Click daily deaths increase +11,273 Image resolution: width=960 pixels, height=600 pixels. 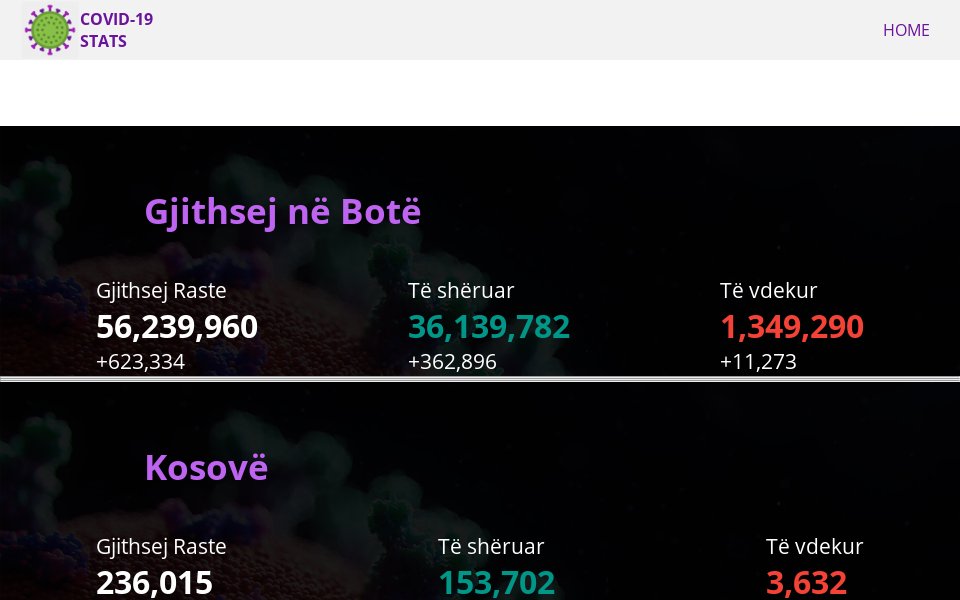coord(758,362)
